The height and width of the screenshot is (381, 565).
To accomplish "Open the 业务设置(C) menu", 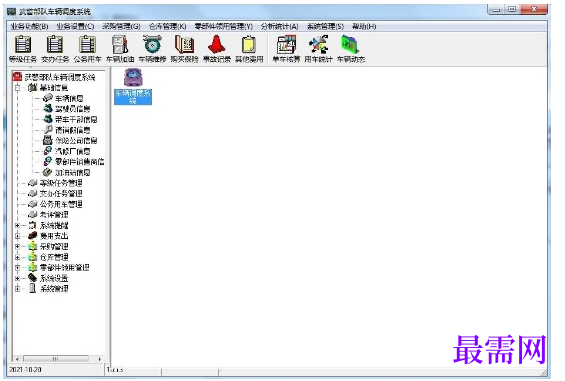I will click(x=75, y=26).
